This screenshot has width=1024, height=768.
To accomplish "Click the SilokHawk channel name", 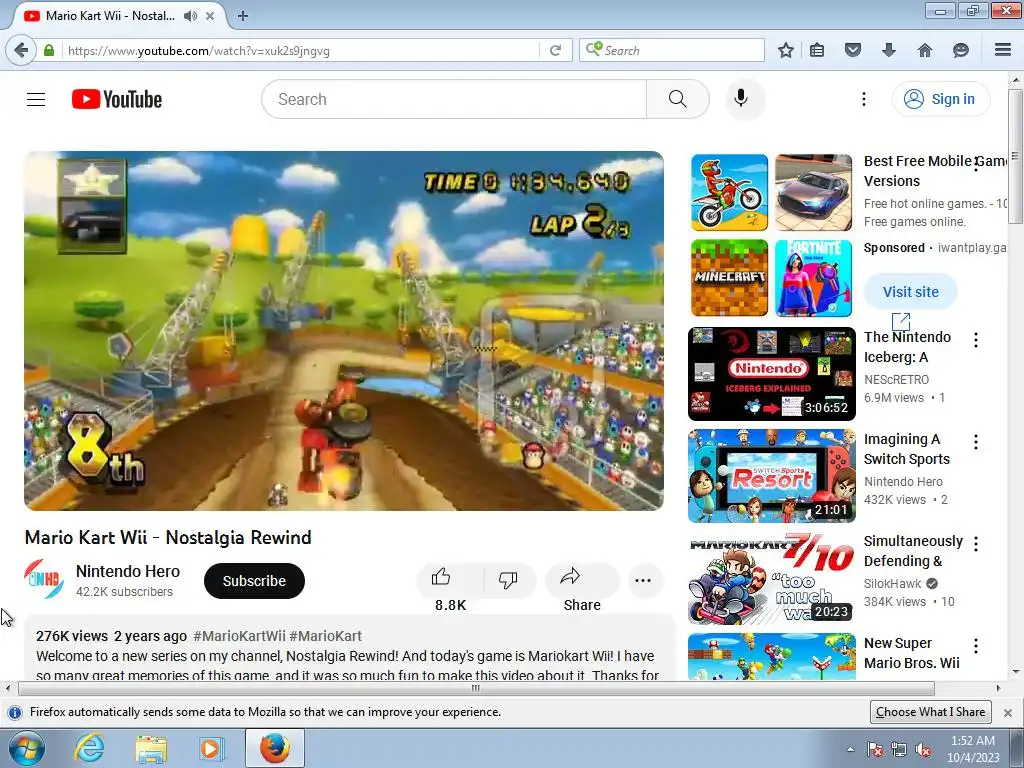I will [892, 584].
